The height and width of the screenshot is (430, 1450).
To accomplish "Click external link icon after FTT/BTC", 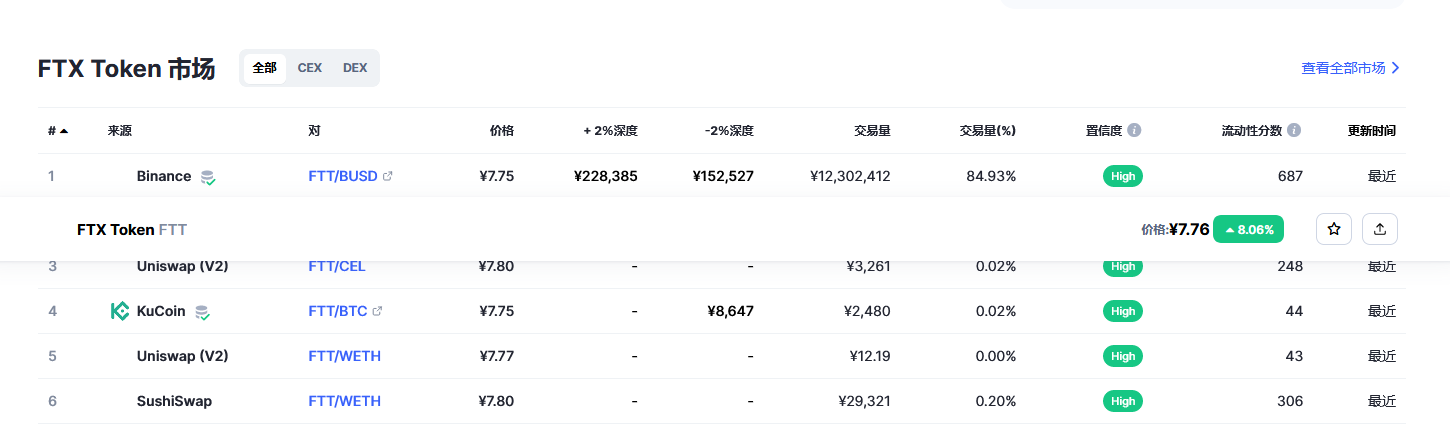I will (x=377, y=311).
